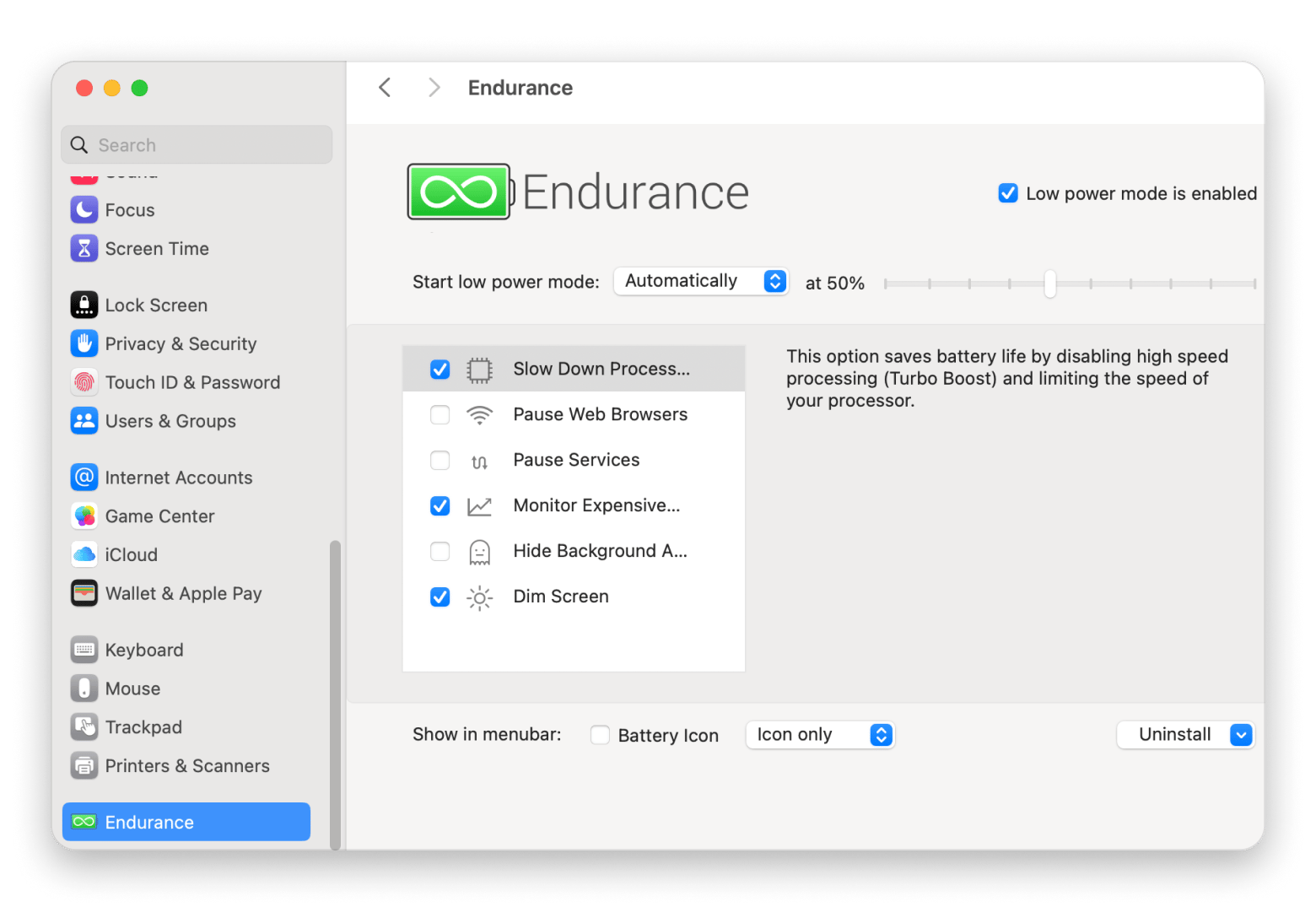Click the Trackpad icon in sidebar

coord(84,727)
